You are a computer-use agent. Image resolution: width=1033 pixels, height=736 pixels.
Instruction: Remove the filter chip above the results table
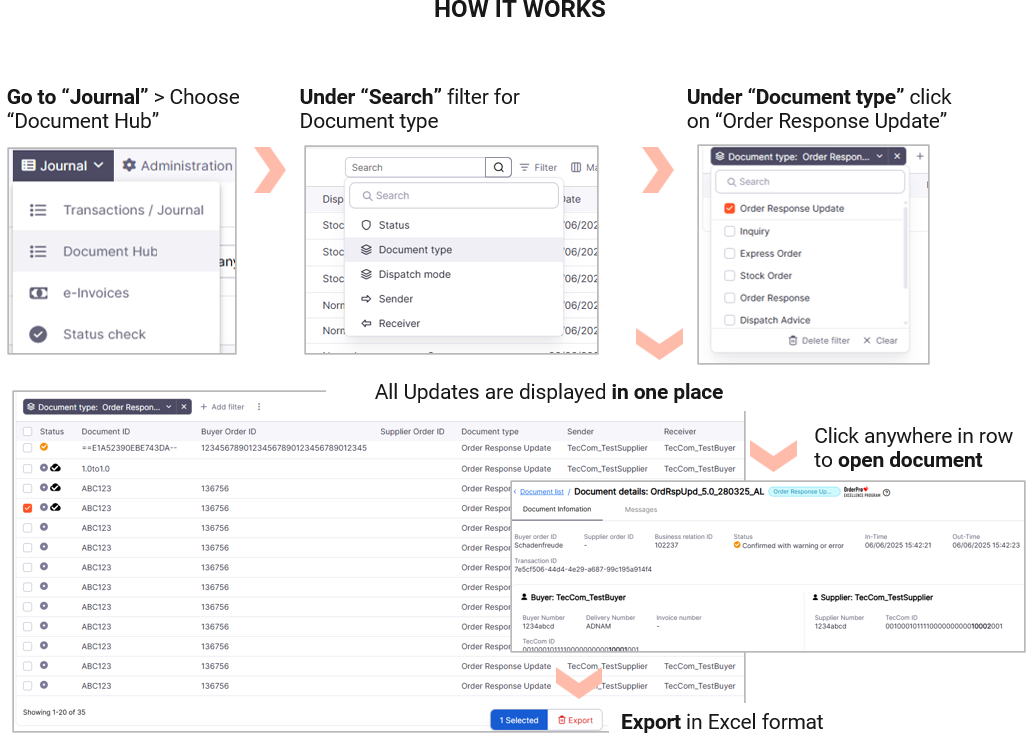pyautogui.click(x=184, y=407)
